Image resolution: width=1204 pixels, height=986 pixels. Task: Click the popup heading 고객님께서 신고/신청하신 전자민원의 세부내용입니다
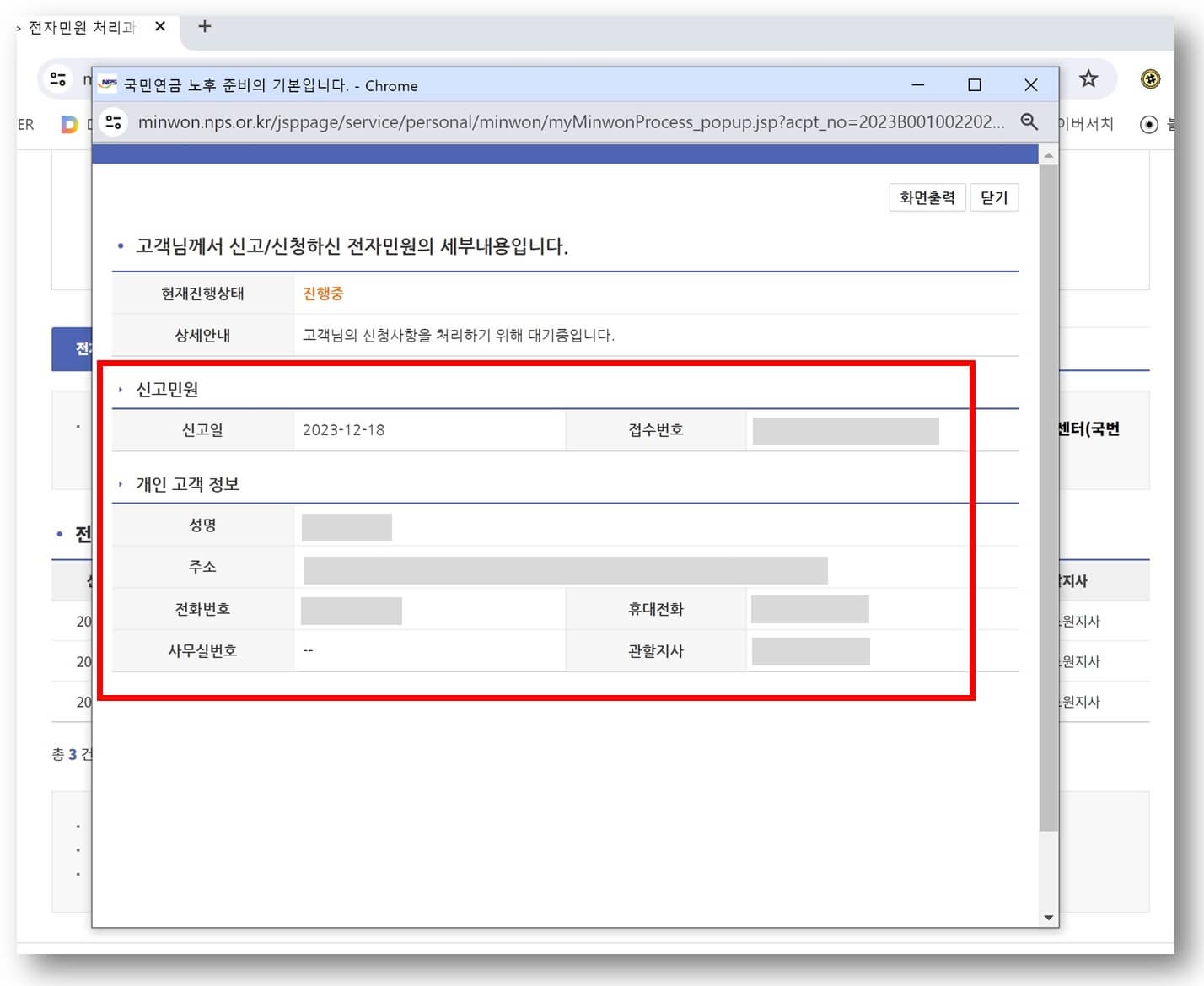352,246
